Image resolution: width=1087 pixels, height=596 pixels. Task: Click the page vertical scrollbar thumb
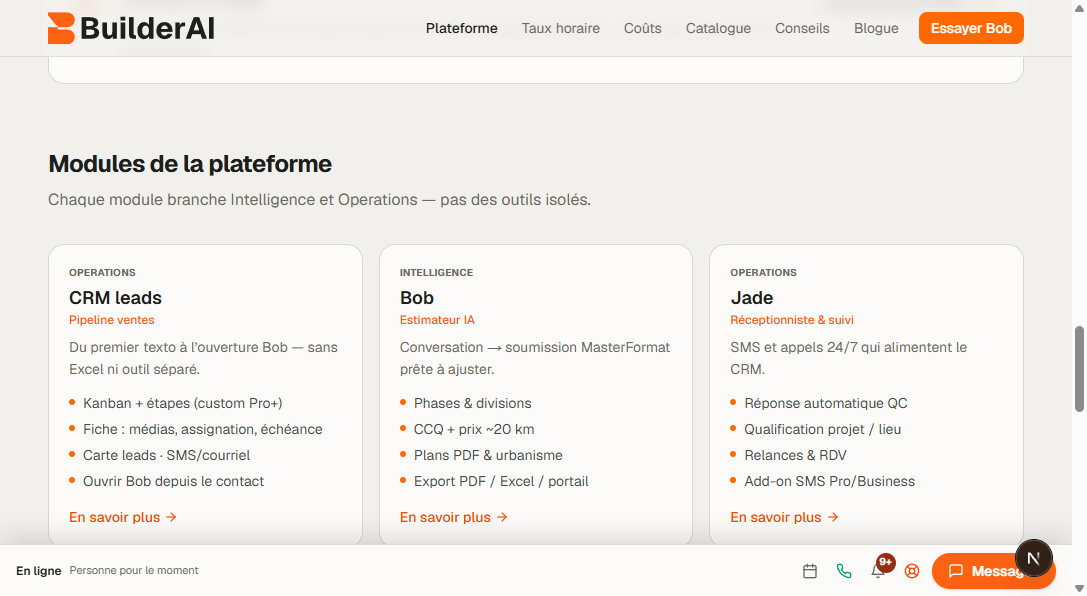[x=1079, y=369]
